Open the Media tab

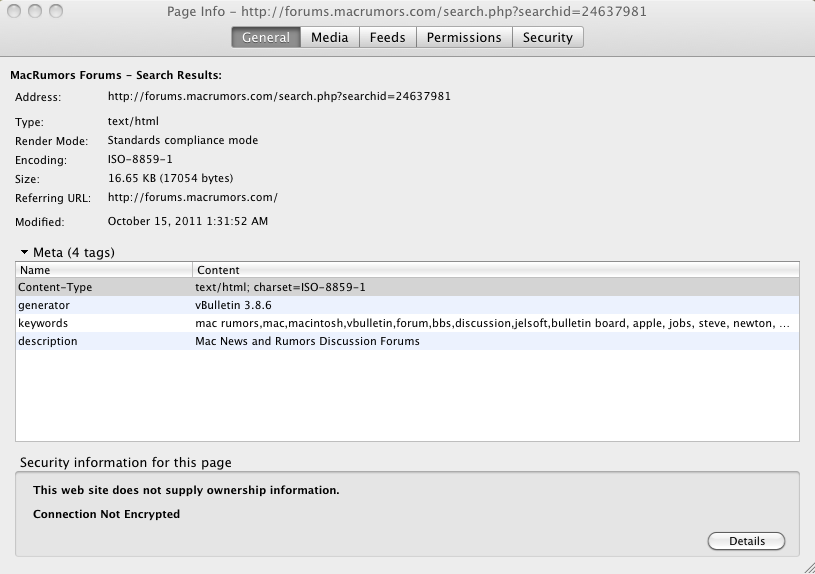330,37
